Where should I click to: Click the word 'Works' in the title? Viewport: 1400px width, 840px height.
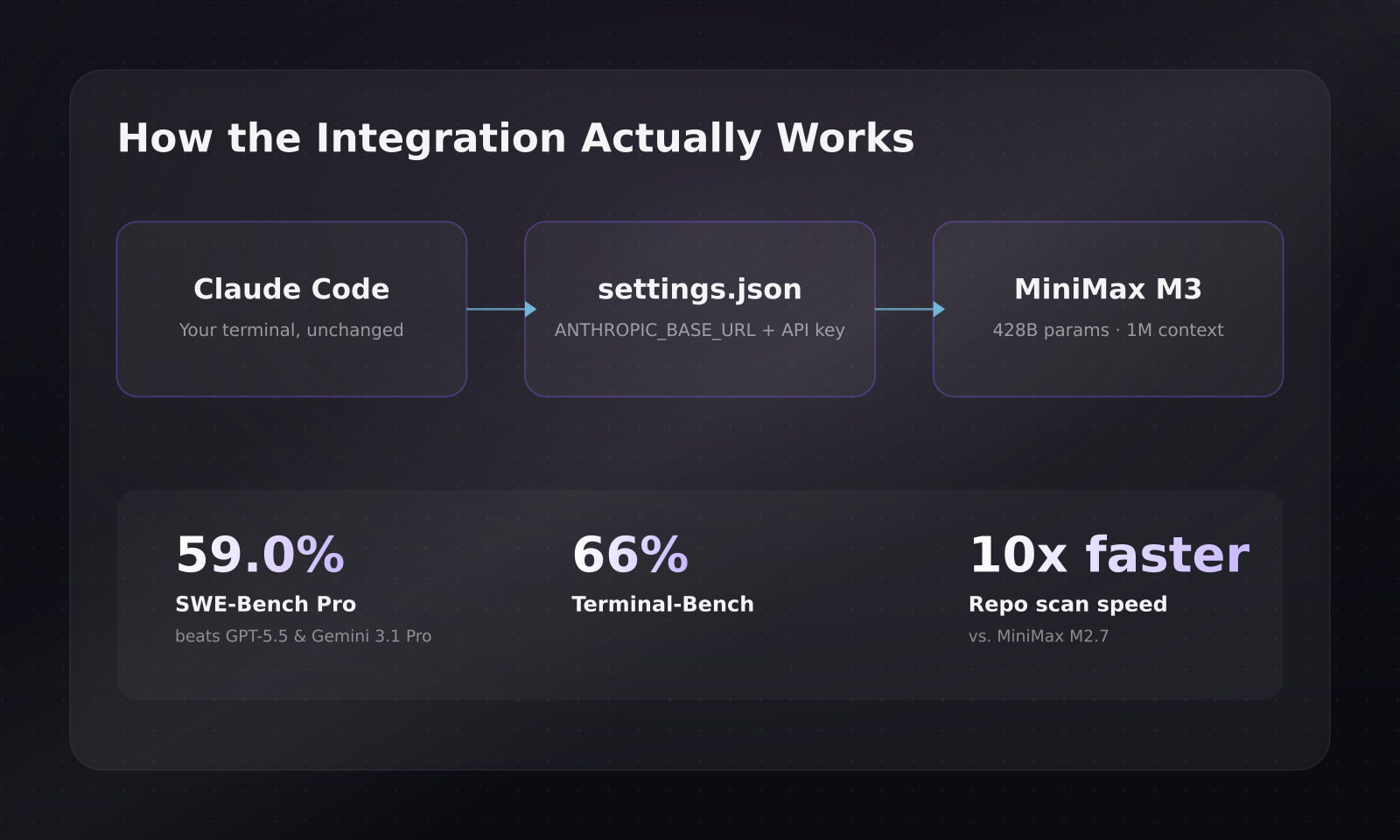click(845, 138)
